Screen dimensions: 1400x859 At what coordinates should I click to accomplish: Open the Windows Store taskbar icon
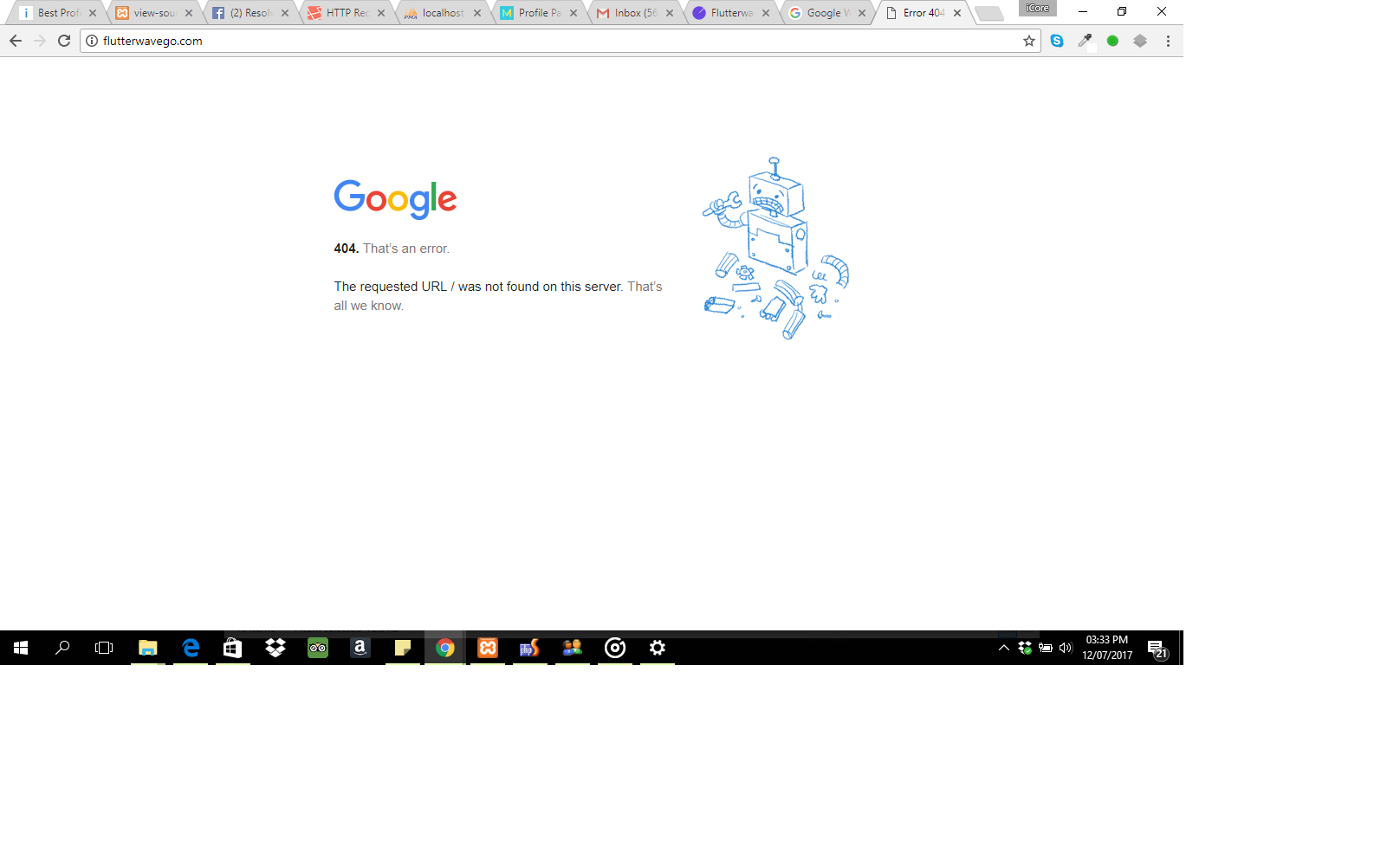coord(233,648)
